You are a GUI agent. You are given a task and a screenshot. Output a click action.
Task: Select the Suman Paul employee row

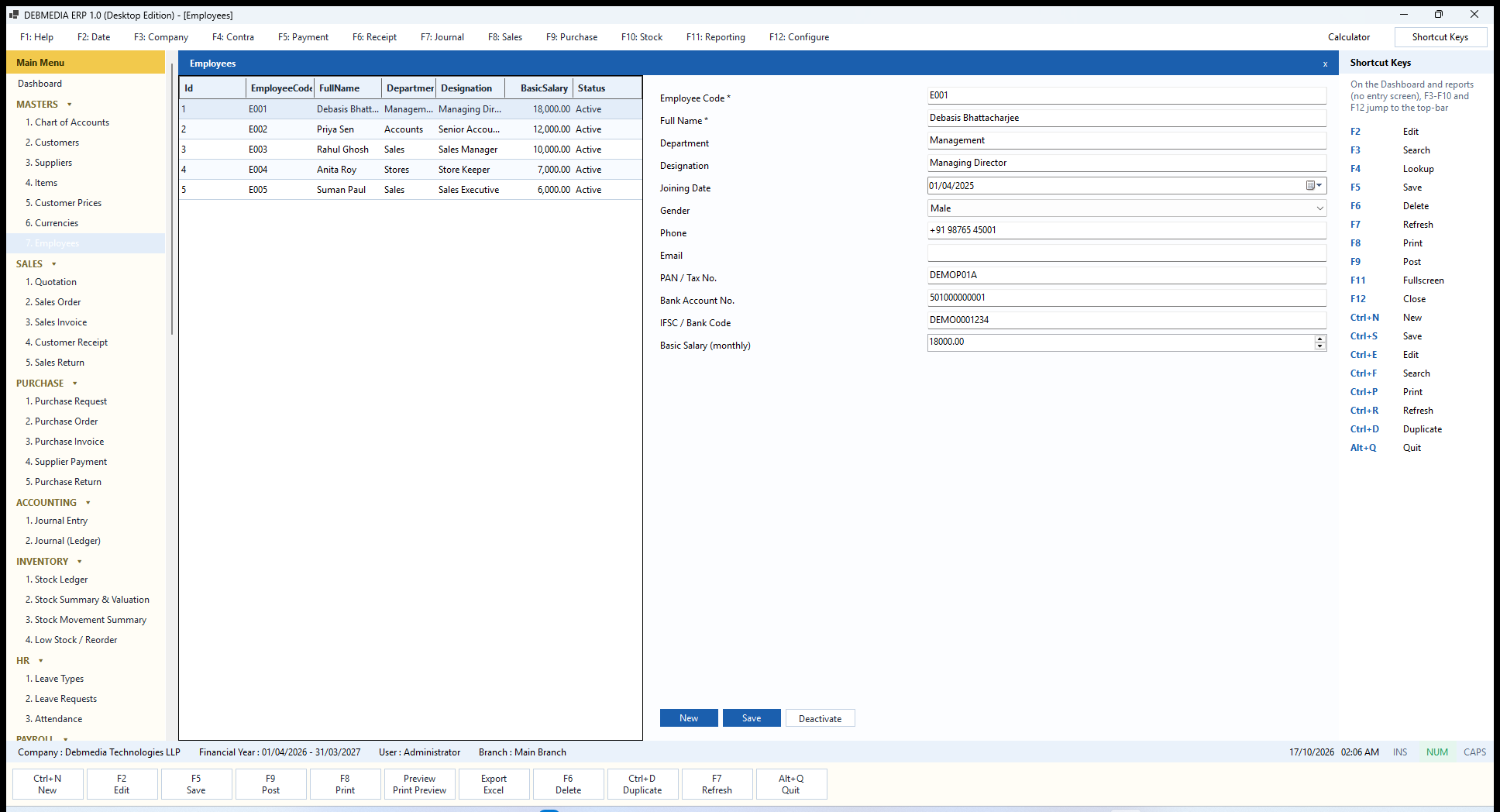point(411,190)
